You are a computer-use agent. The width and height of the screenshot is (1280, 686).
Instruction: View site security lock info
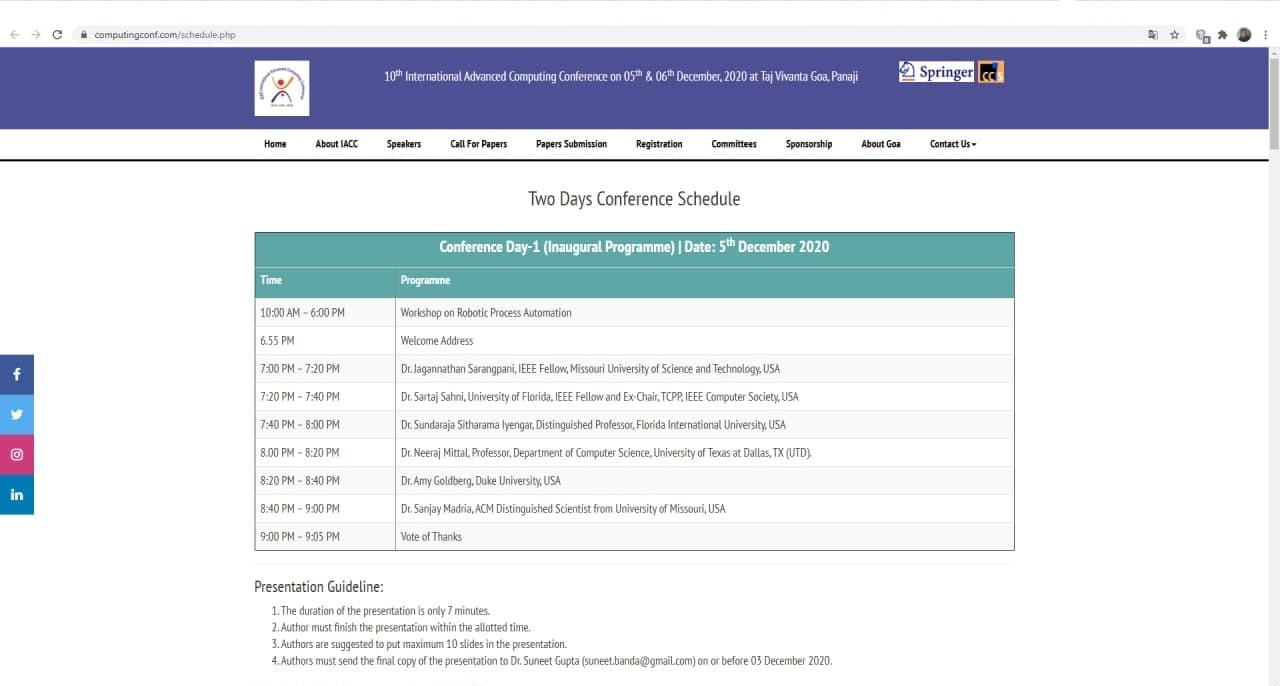(x=84, y=35)
